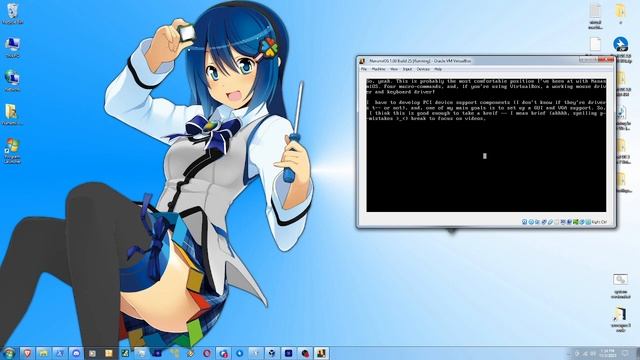Click the mouse integration status indicator
Screen dimensions: 640x360
click(582, 222)
